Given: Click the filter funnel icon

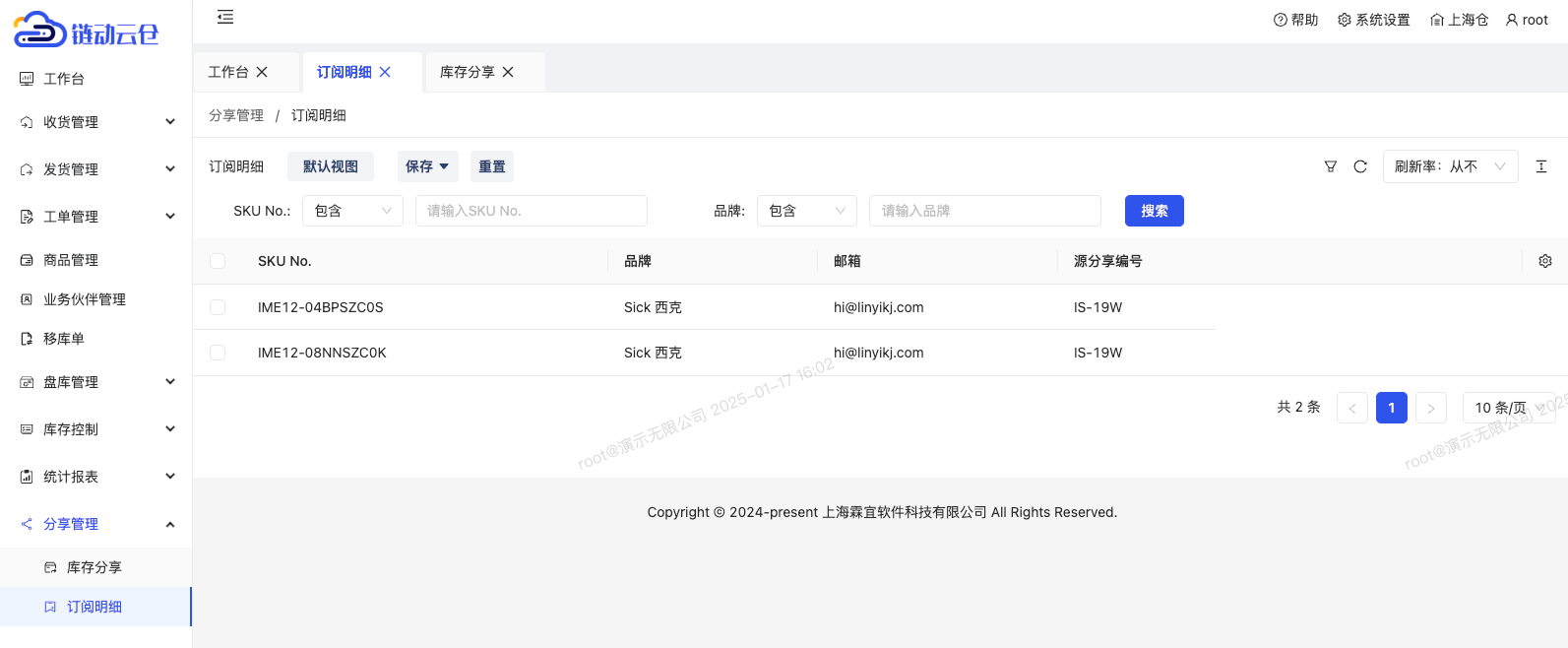Looking at the screenshot, I should coord(1331,166).
